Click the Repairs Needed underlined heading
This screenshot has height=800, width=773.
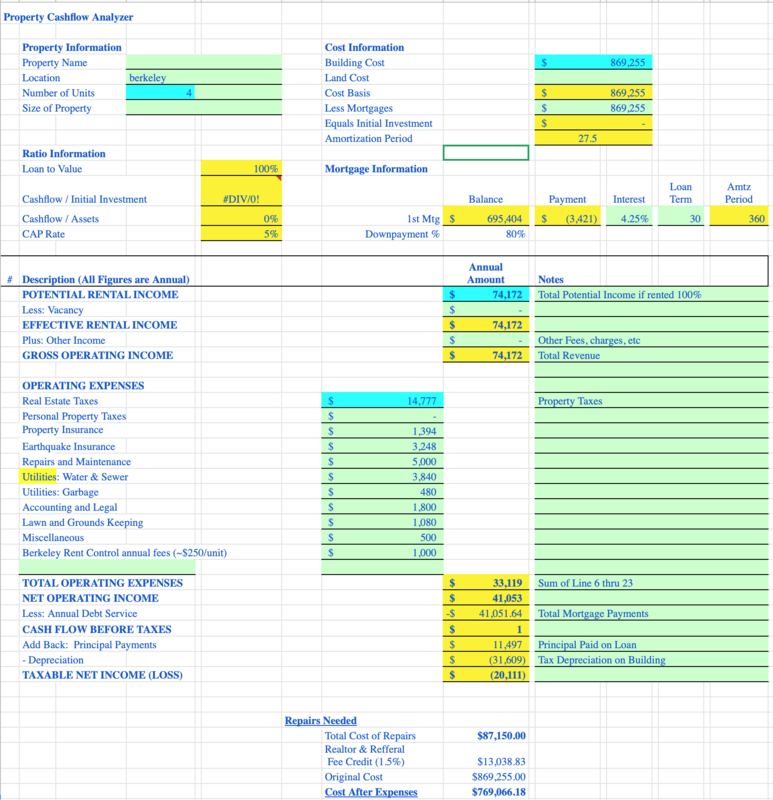pyautogui.click(x=320, y=720)
